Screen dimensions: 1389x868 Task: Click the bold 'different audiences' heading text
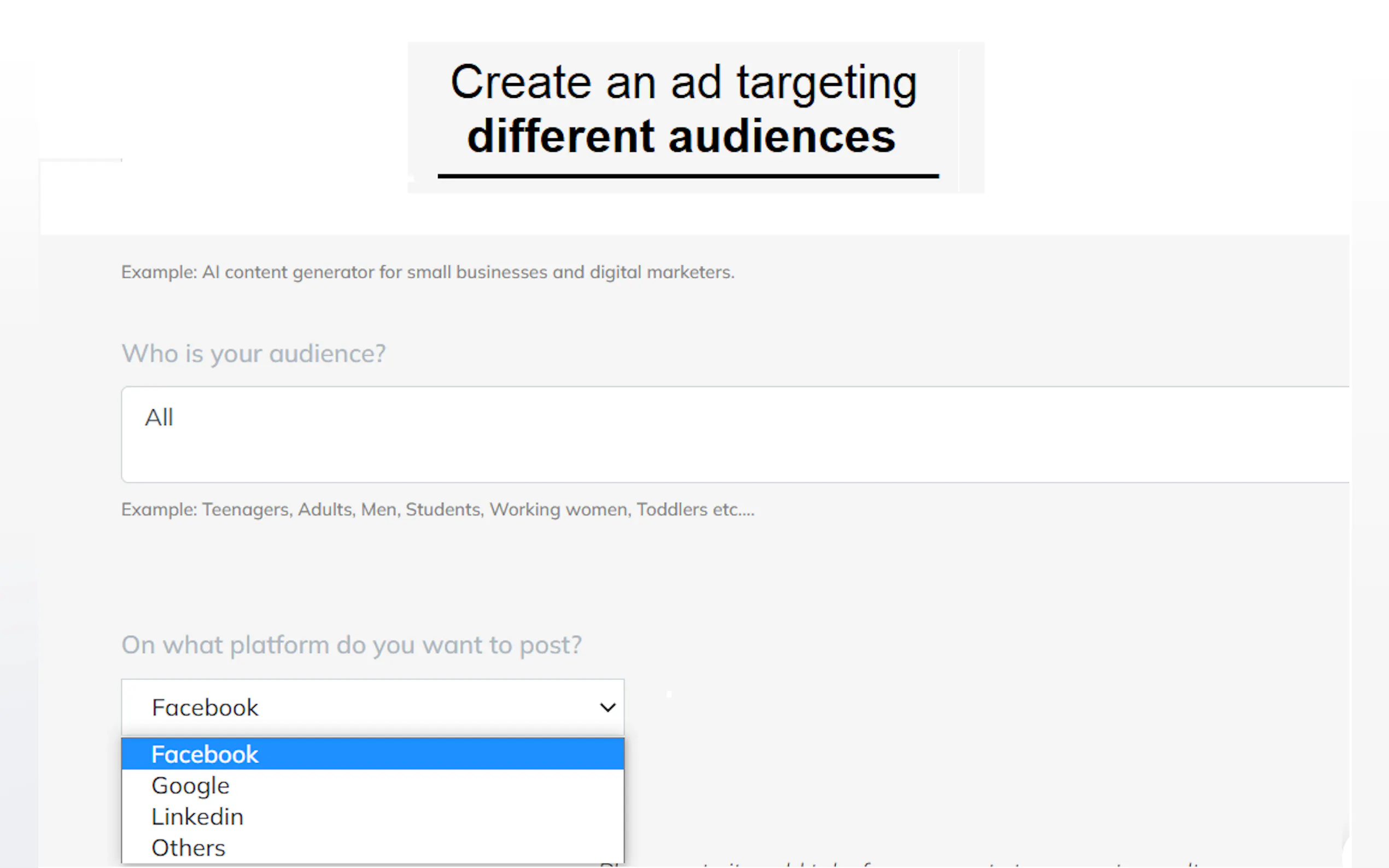[x=681, y=137]
